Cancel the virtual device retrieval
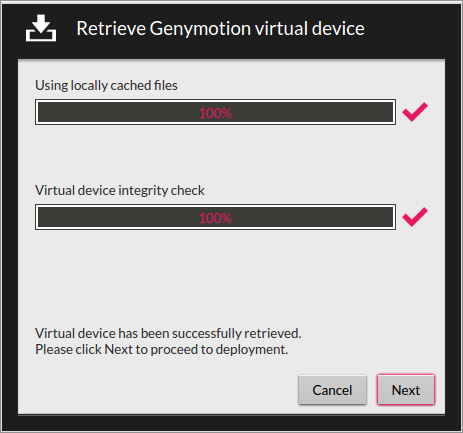 point(332,390)
